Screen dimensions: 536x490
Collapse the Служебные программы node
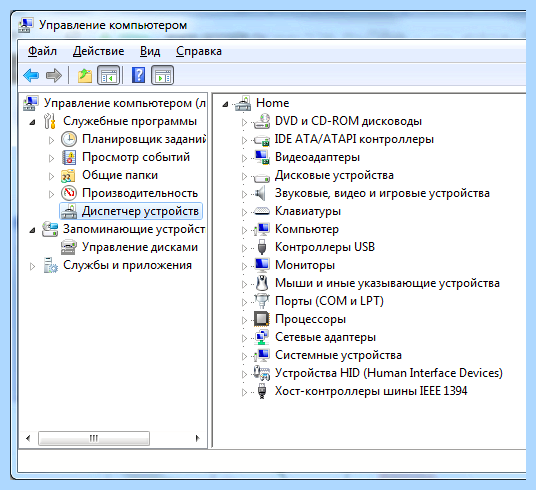32,122
